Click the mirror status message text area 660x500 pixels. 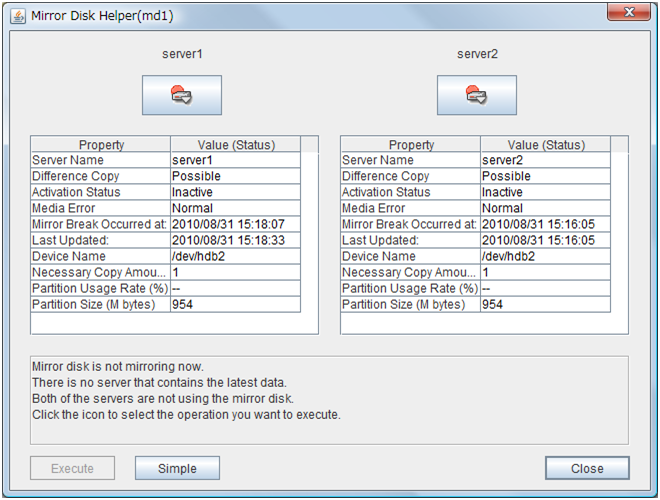coord(329,399)
